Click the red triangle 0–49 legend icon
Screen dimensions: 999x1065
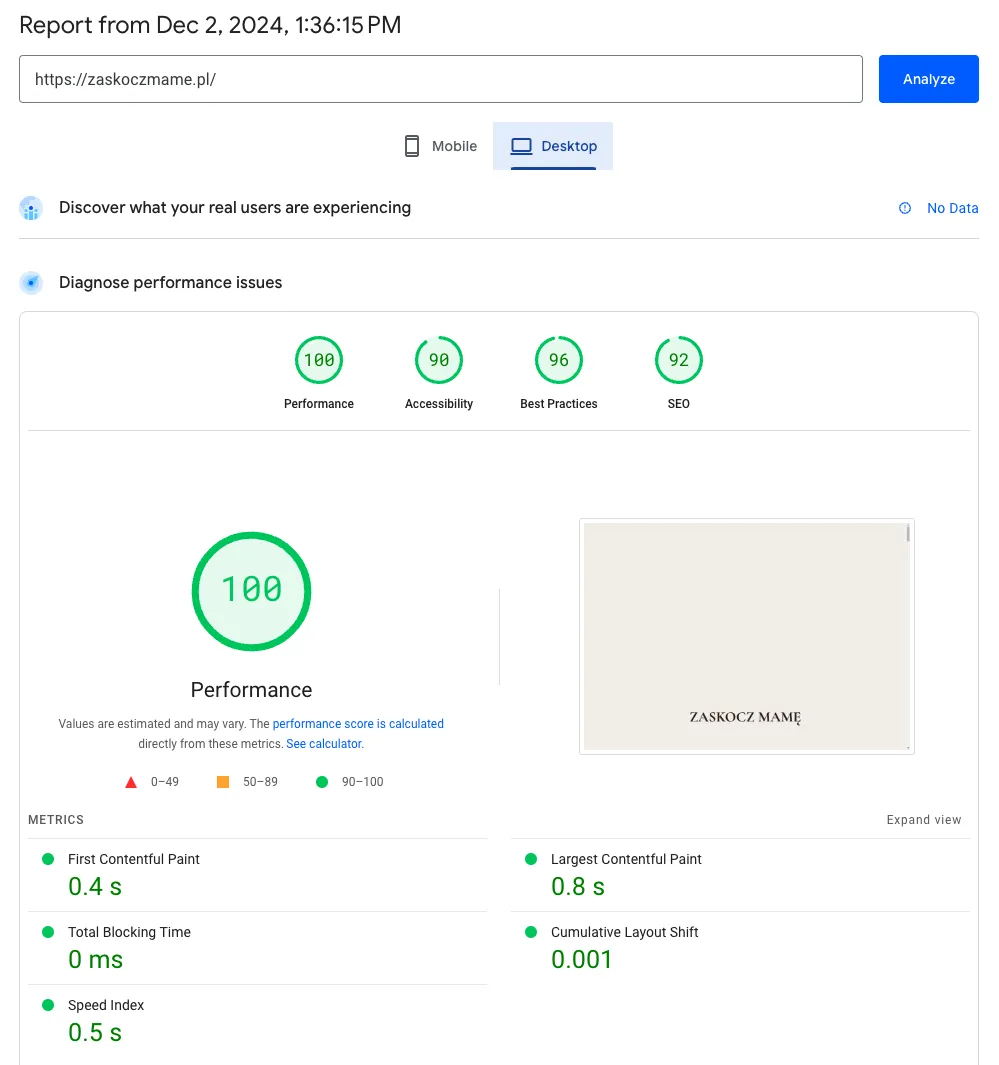(x=131, y=782)
